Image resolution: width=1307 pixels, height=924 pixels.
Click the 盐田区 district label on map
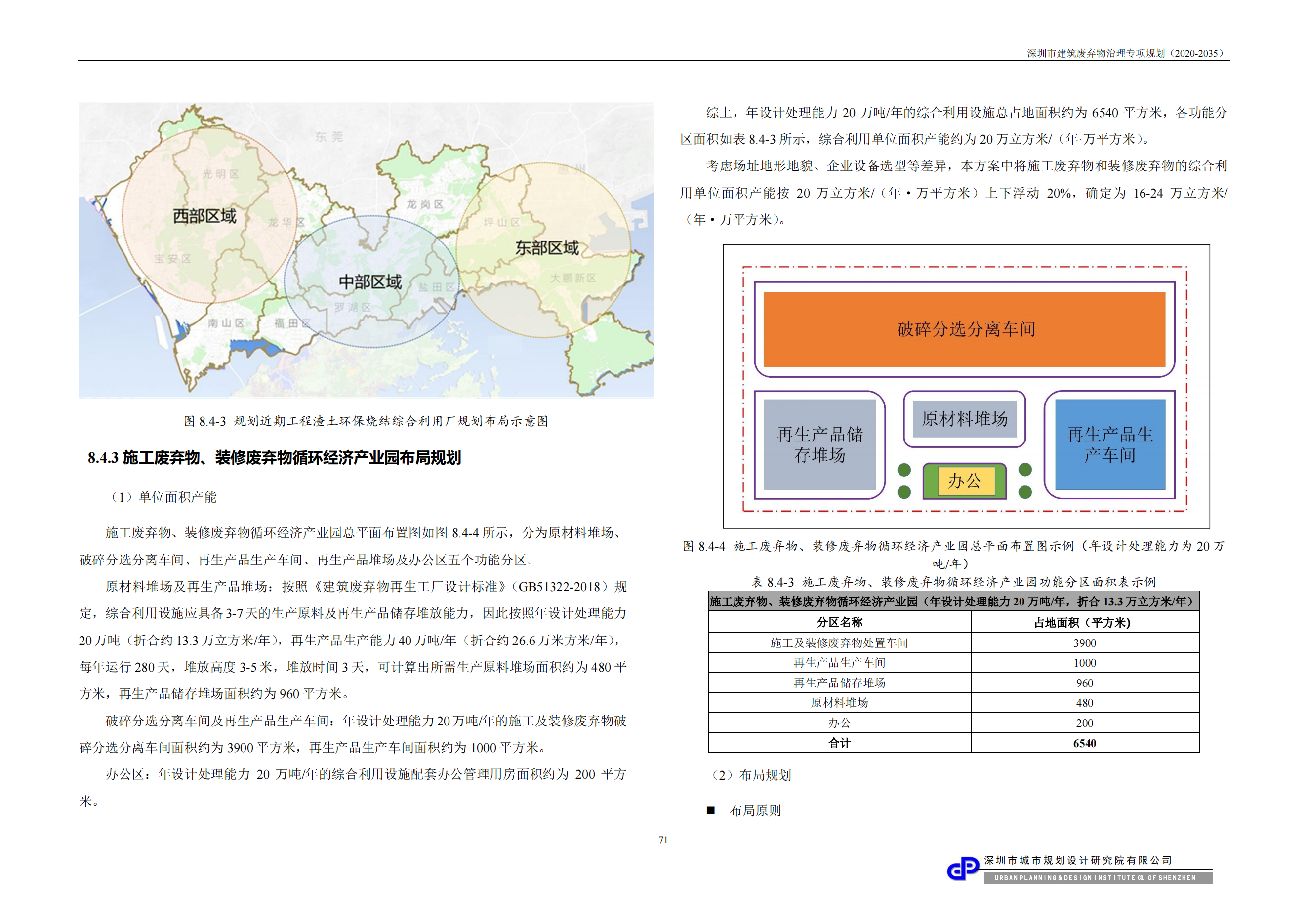(437, 288)
